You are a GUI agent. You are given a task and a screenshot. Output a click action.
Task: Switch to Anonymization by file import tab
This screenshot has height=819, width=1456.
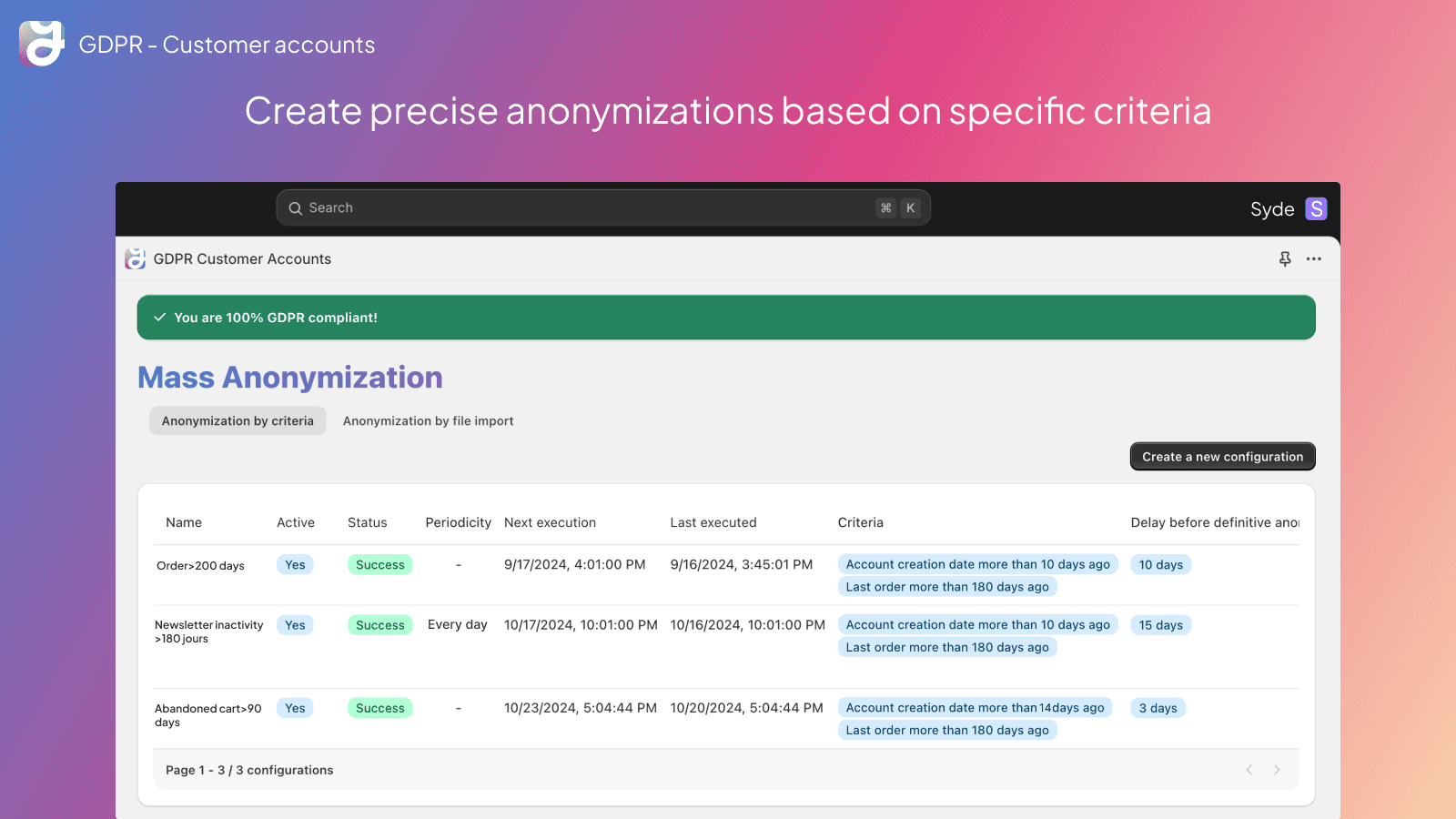(x=428, y=420)
